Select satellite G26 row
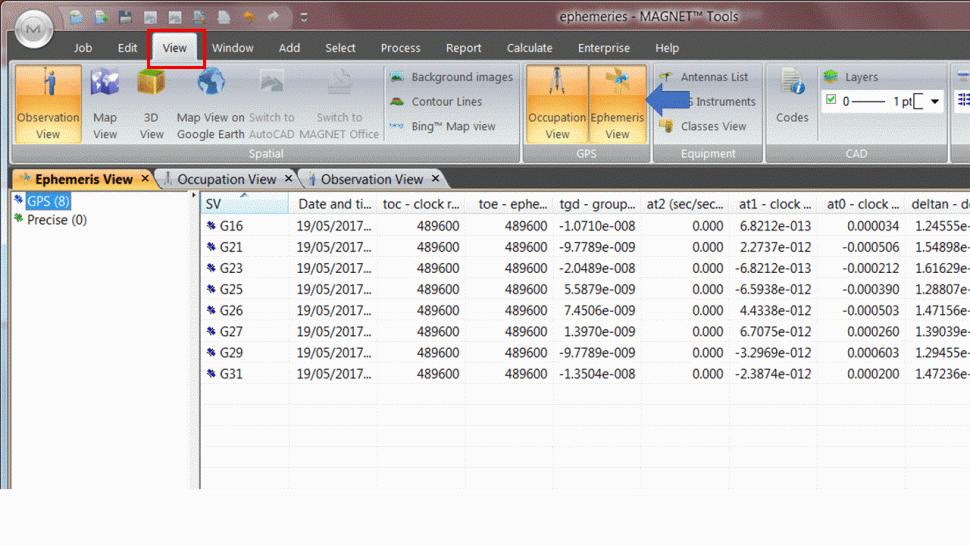 pyautogui.click(x=585, y=310)
